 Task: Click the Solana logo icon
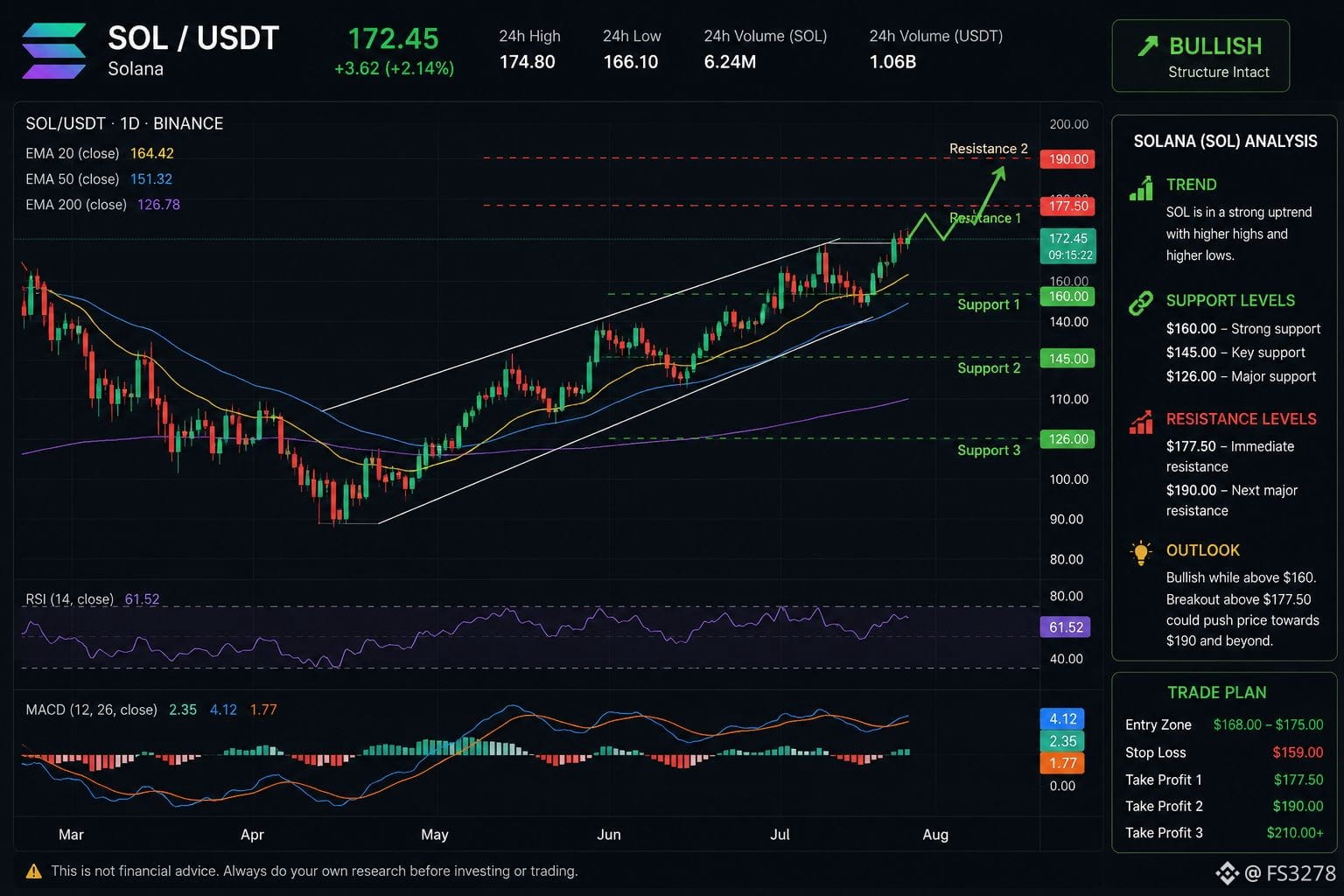54,51
